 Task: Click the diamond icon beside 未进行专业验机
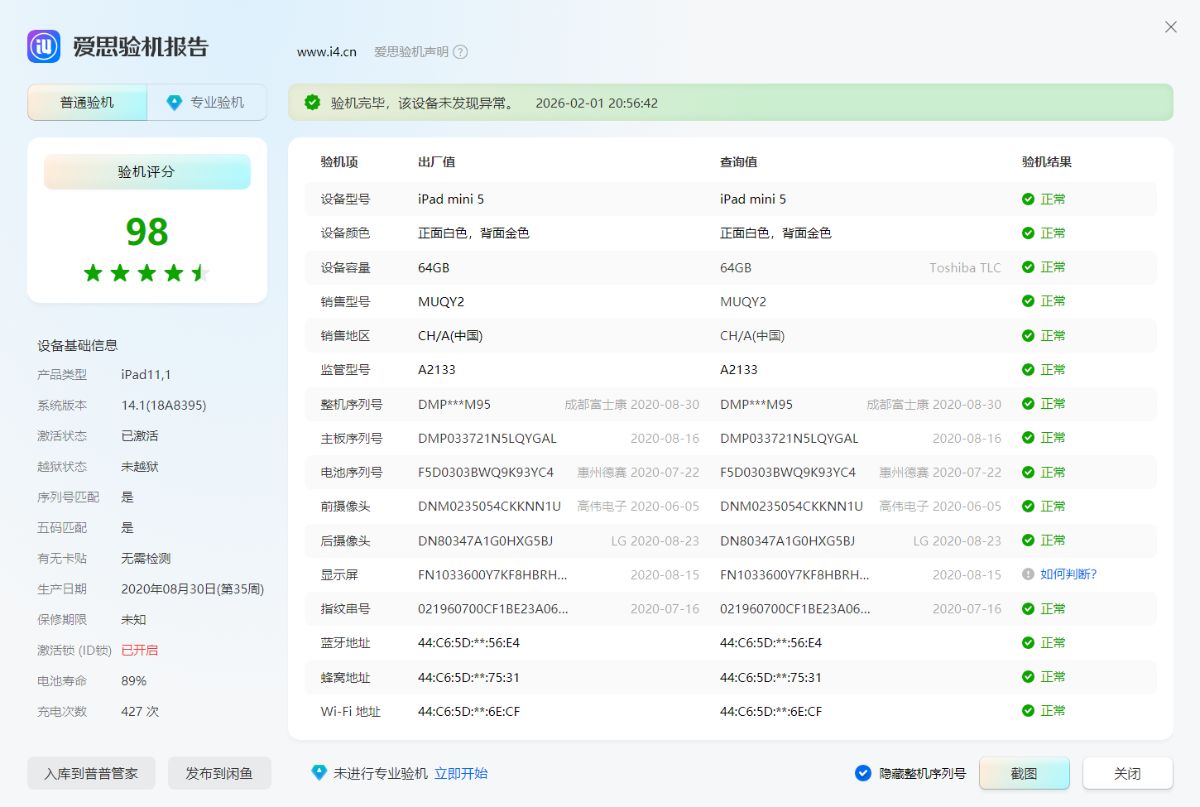tap(319, 773)
